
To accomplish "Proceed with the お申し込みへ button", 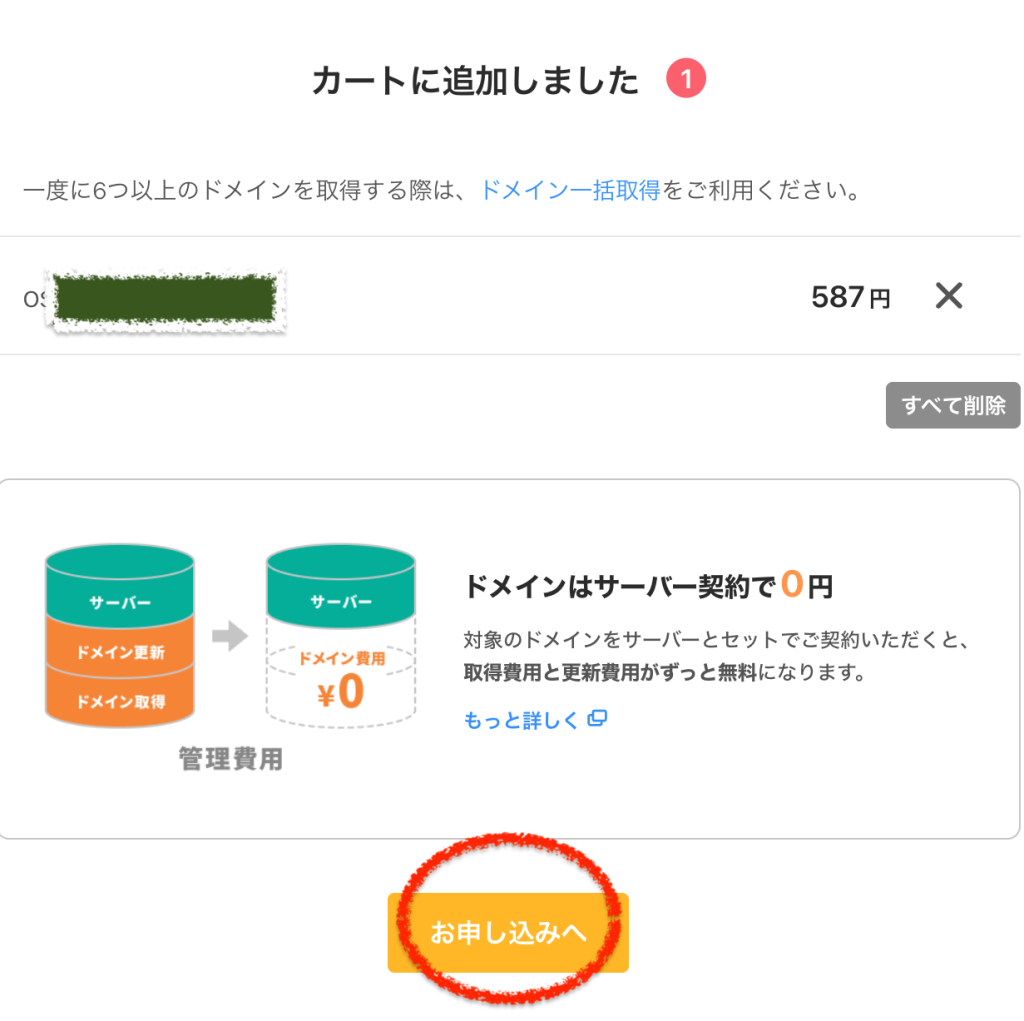I will point(508,933).
